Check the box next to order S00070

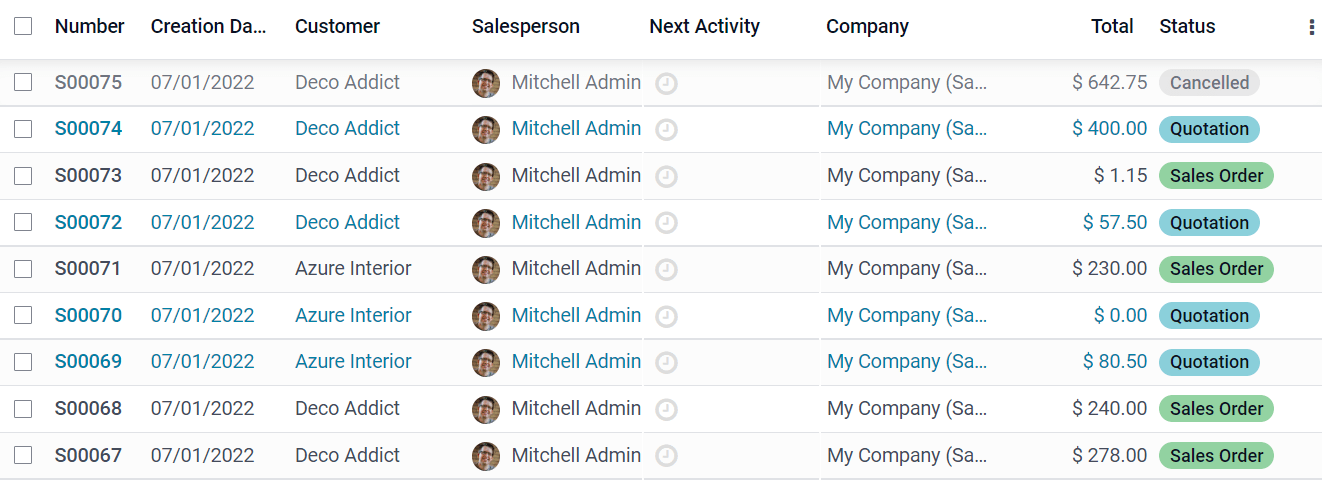pos(23,316)
